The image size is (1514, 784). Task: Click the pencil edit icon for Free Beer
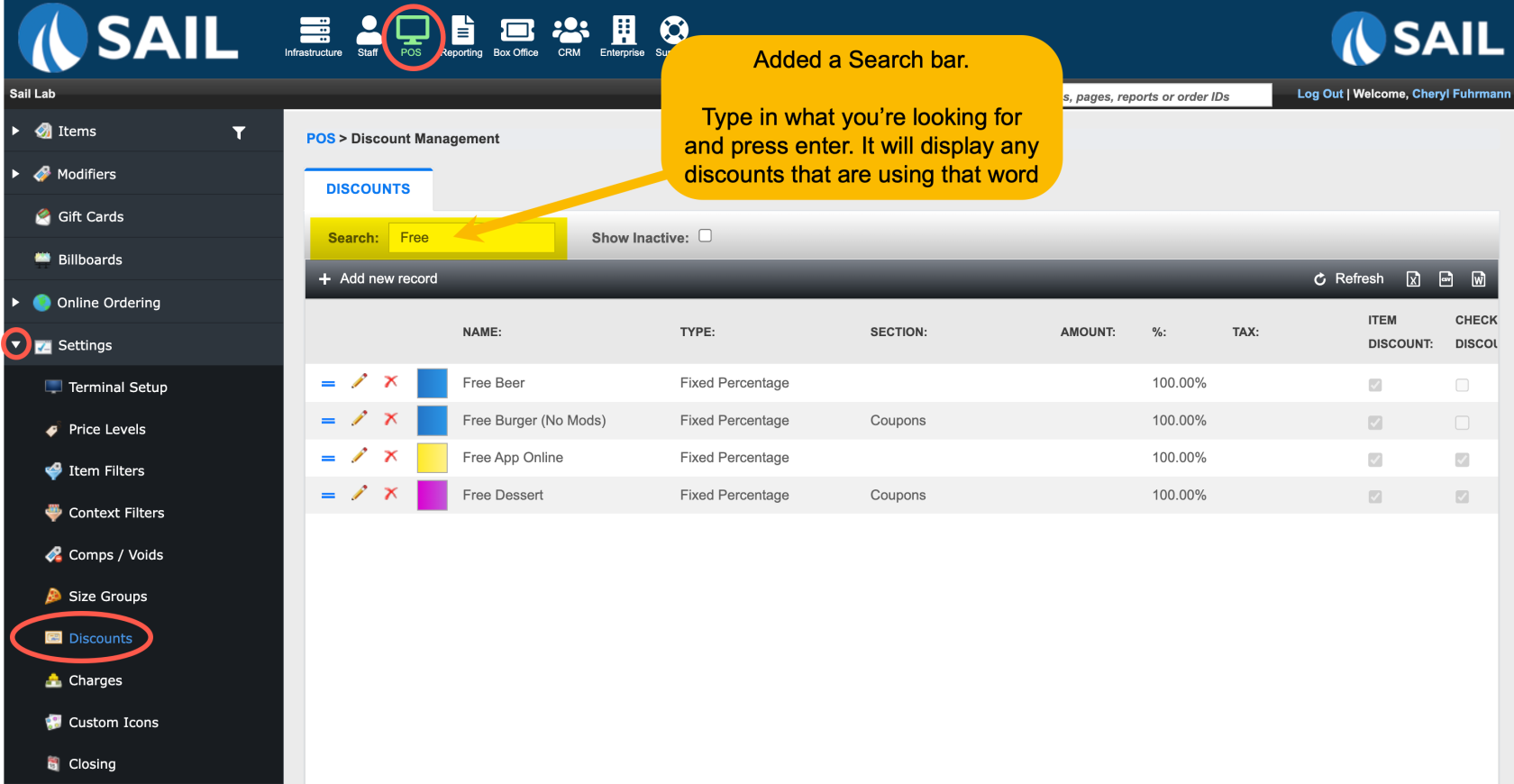tap(360, 382)
